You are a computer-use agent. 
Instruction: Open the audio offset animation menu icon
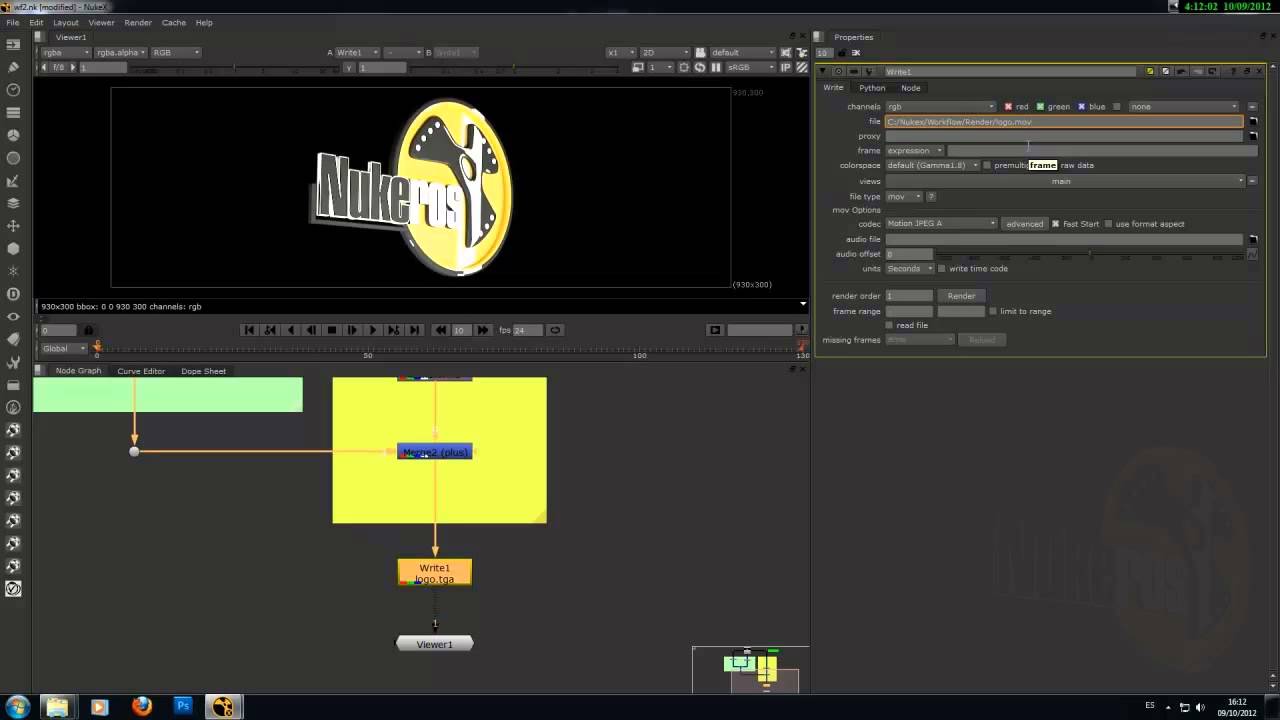coord(1252,254)
